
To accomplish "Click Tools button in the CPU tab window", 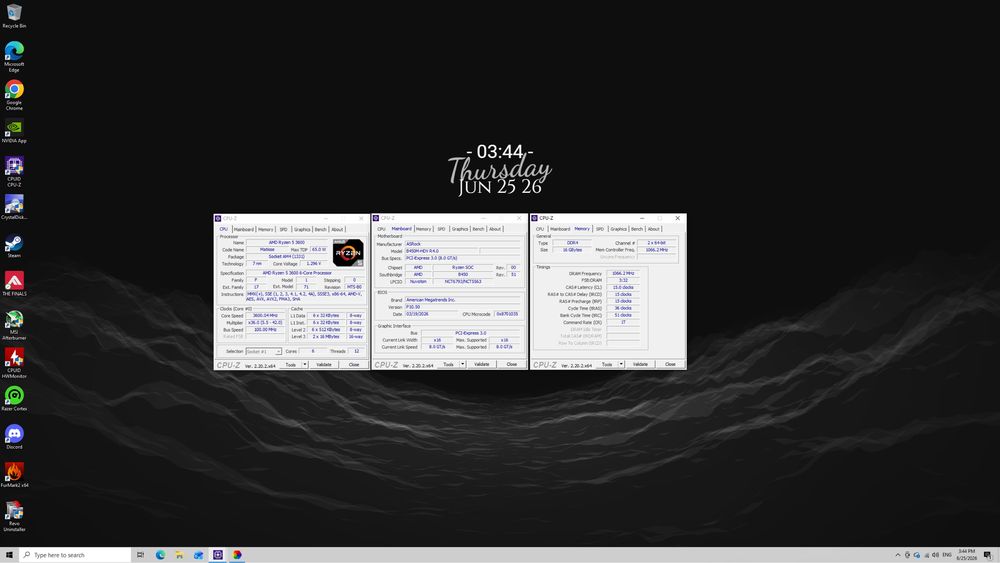I will point(291,365).
